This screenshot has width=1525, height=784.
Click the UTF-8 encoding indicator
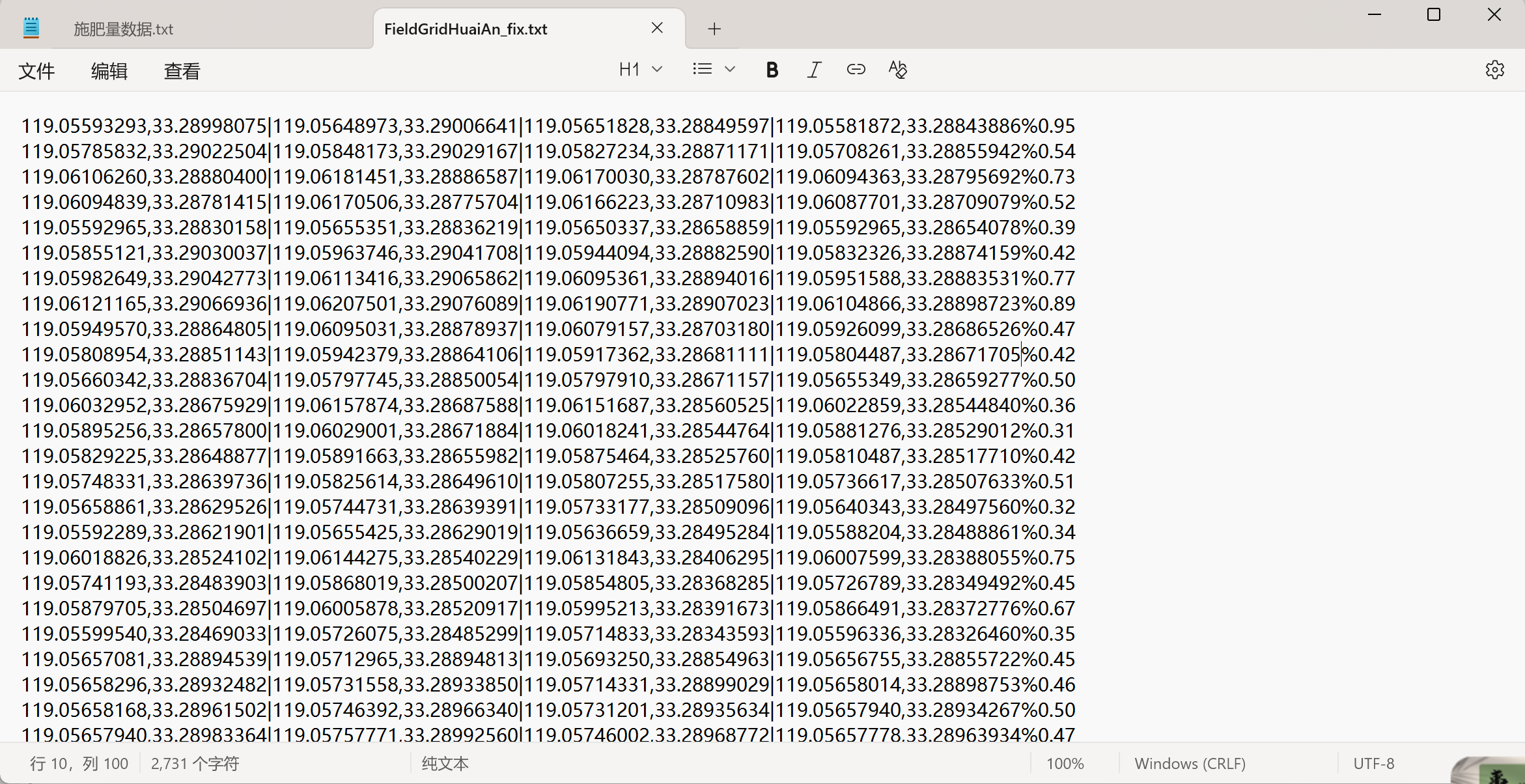click(1373, 763)
